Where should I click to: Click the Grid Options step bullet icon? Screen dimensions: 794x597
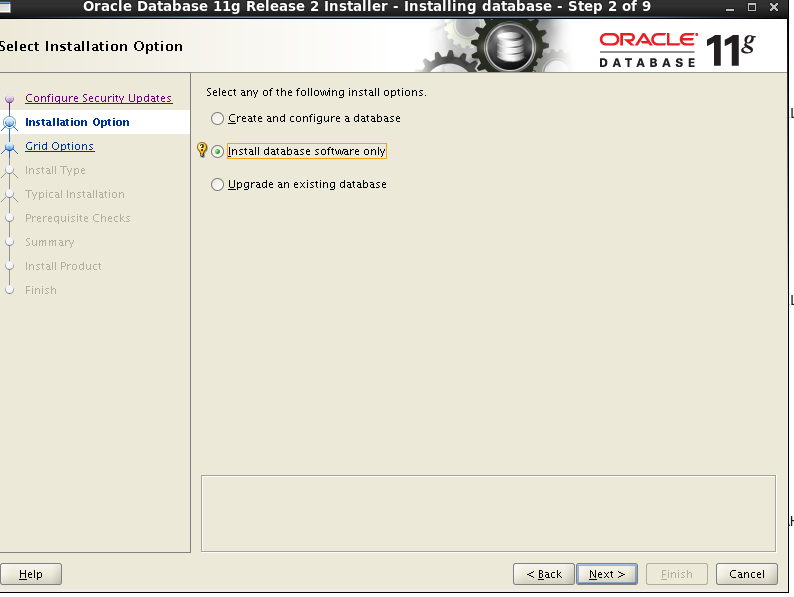10,147
